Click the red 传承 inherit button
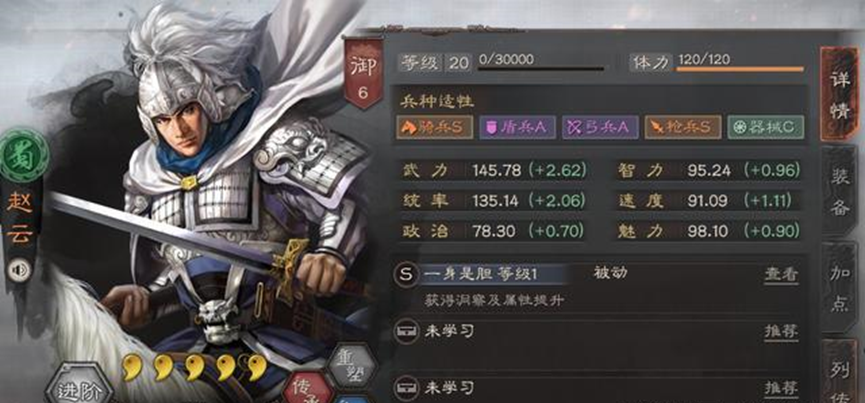The height and width of the screenshot is (403, 865). pyautogui.click(x=308, y=388)
